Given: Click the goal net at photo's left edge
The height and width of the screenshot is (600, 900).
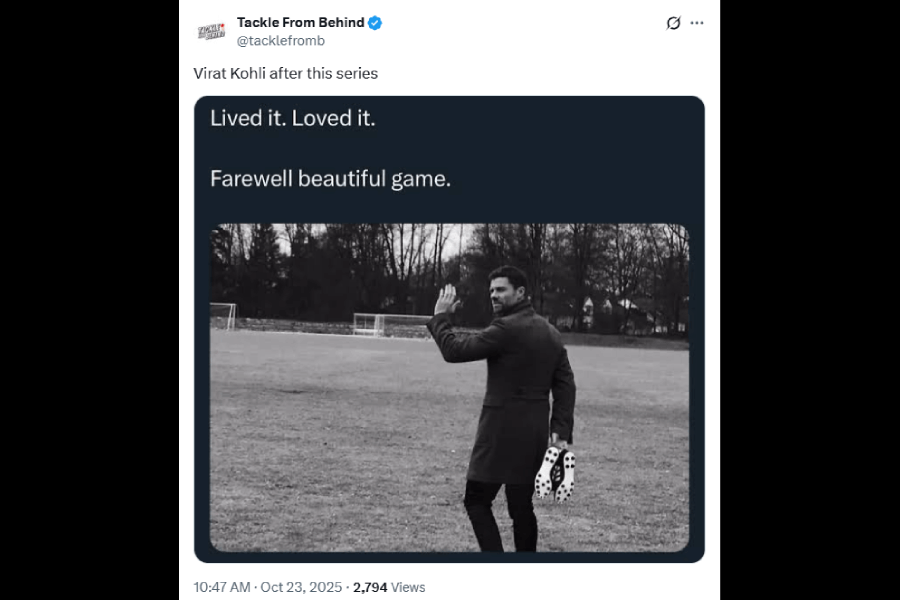Looking at the screenshot, I should 223,316.
